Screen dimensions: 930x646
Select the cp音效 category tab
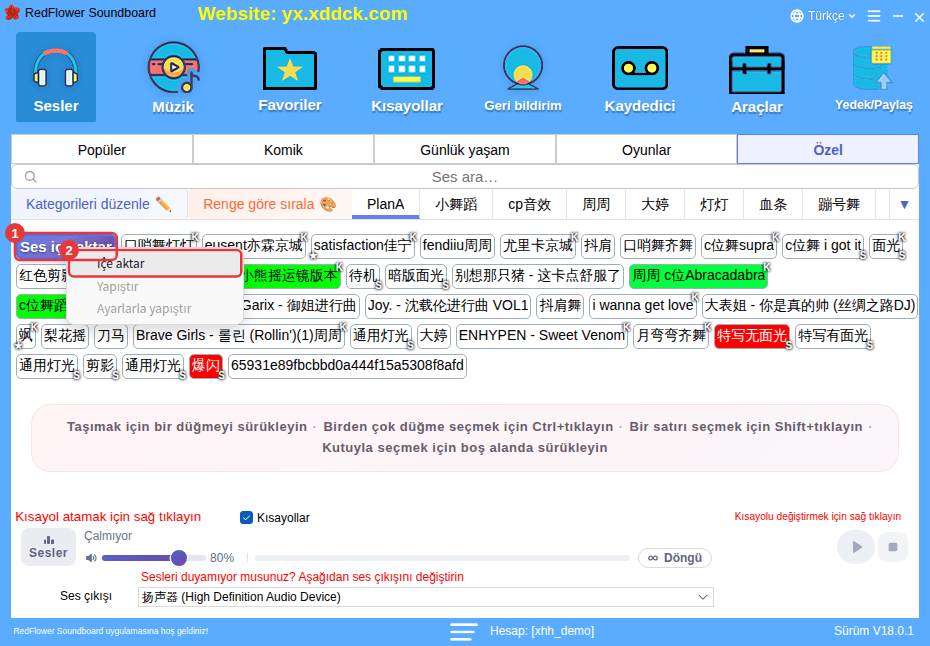coord(530,205)
